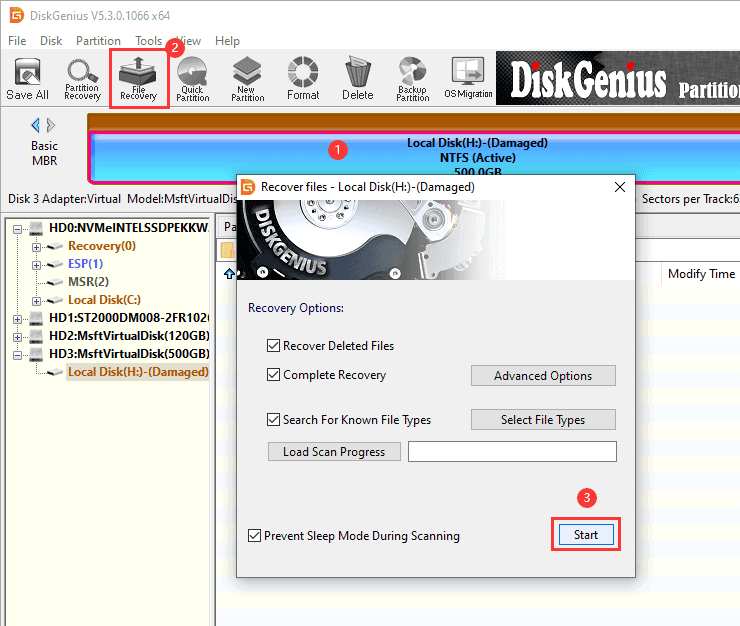Open the Disk menu
Image resolution: width=740 pixels, height=626 pixels.
coord(51,41)
